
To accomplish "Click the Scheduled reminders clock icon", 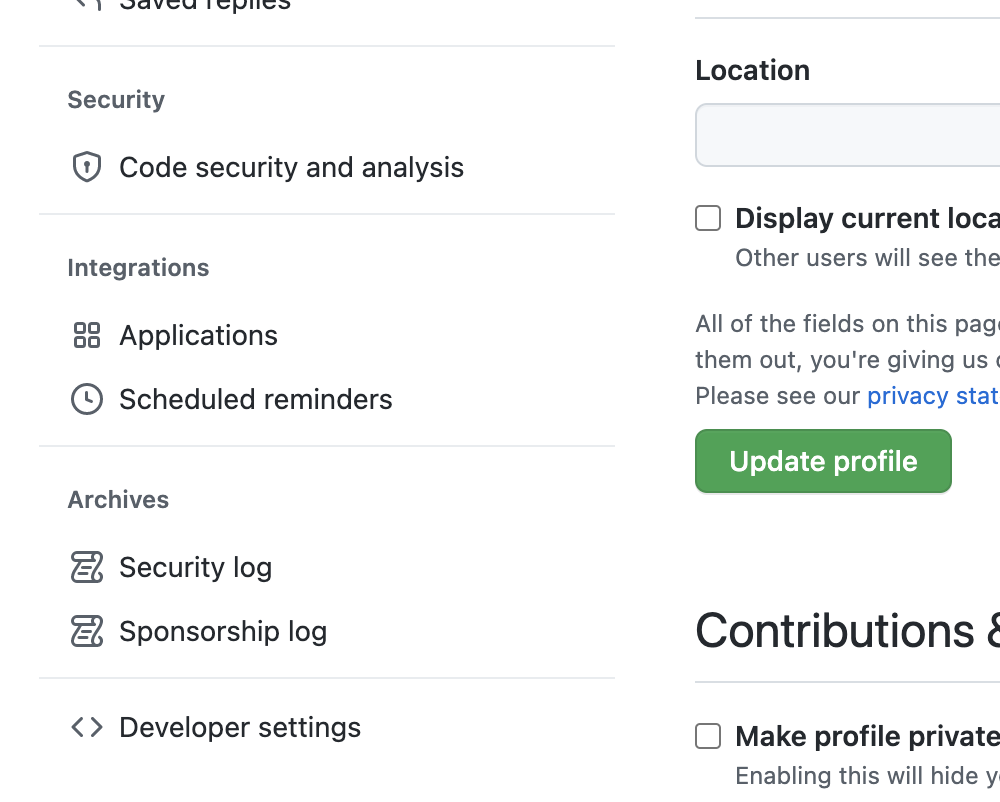I will coord(87,399).
